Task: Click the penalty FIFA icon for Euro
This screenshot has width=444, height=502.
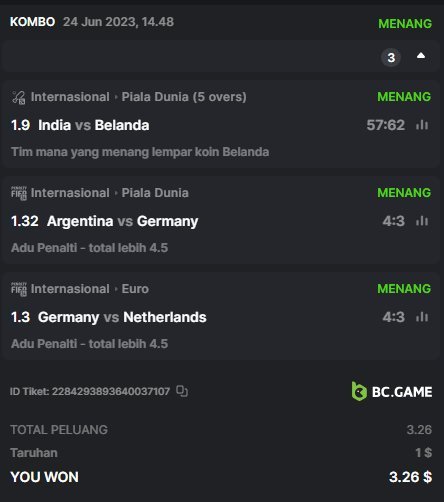Action: pos(19,289)
